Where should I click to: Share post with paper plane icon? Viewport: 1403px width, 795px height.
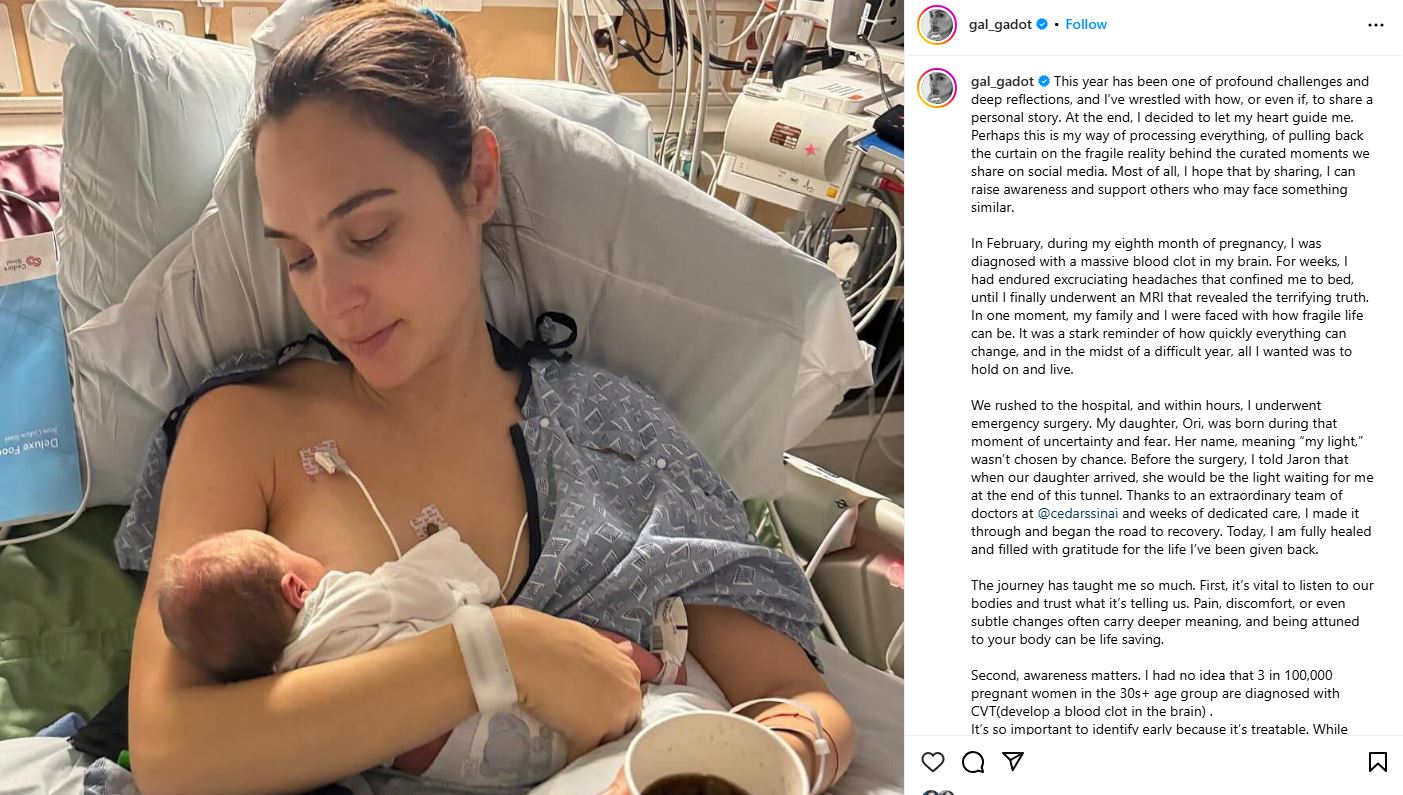point(1013,762)
